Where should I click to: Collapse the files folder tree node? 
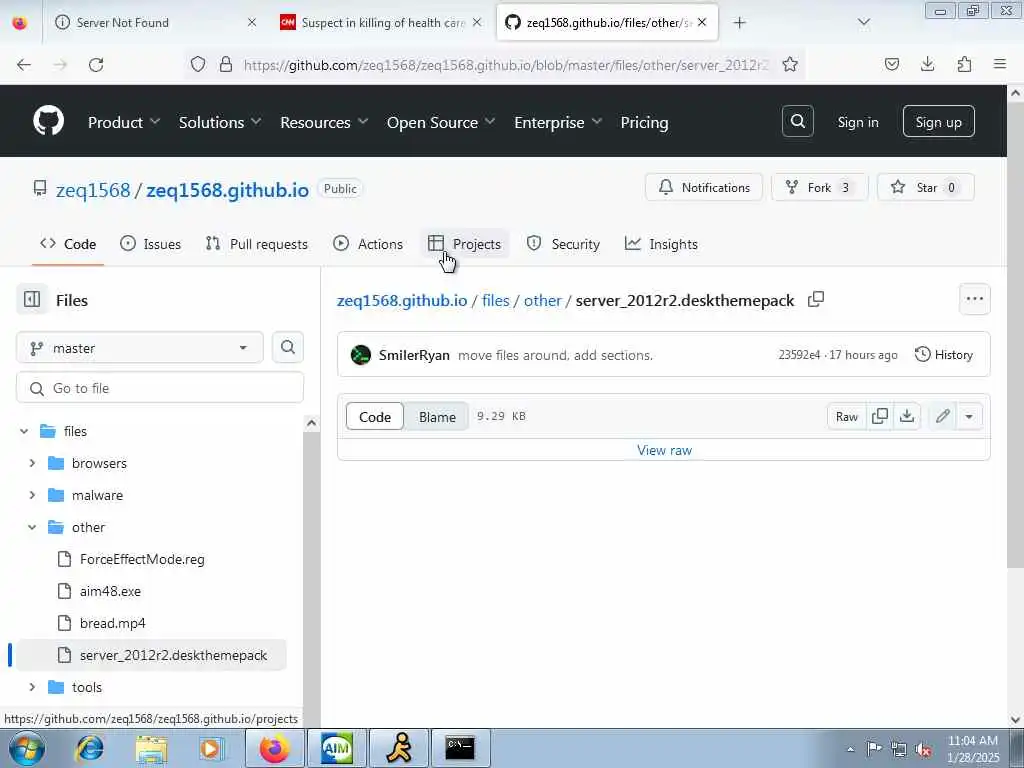tap(24, 431)
